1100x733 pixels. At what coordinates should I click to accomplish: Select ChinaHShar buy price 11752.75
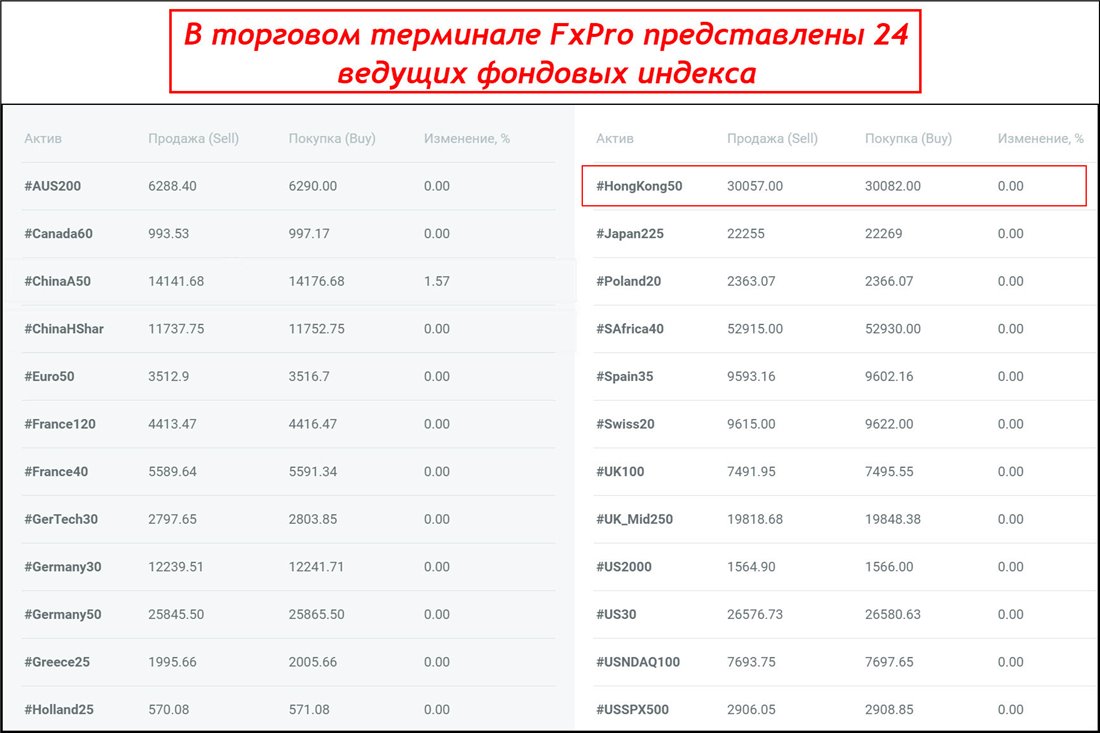point(316,329)
